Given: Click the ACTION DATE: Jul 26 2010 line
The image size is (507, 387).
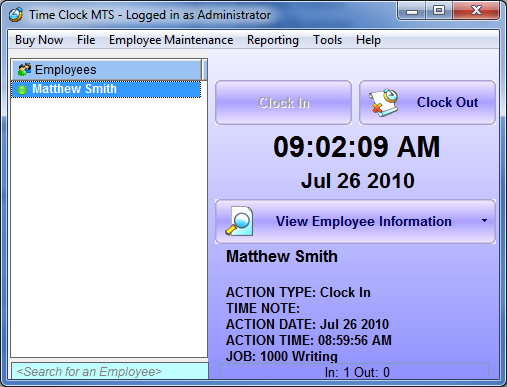Looking at the screenshot, I should (307, 324).
